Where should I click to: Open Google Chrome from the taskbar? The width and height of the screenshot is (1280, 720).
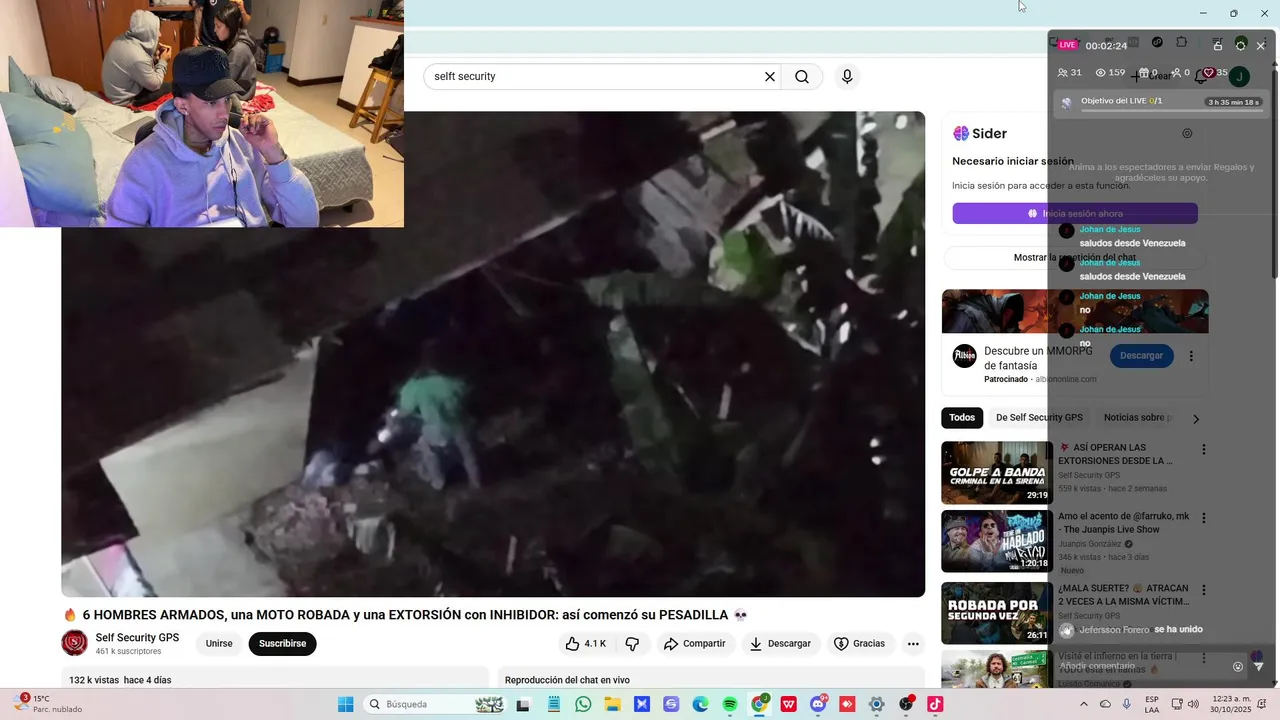pos(760,704)
